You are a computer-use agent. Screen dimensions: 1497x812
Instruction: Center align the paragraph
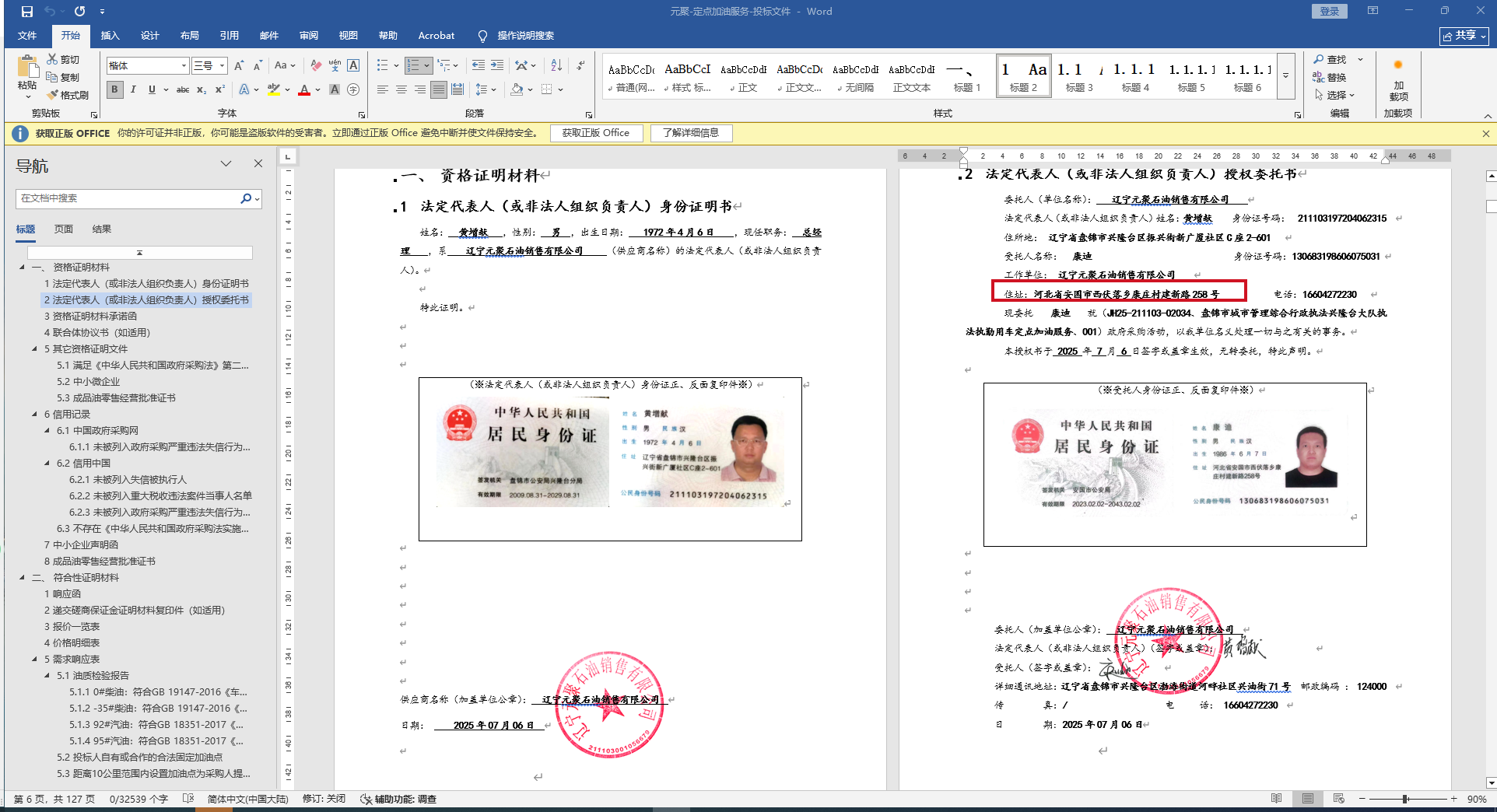point(401,89)
